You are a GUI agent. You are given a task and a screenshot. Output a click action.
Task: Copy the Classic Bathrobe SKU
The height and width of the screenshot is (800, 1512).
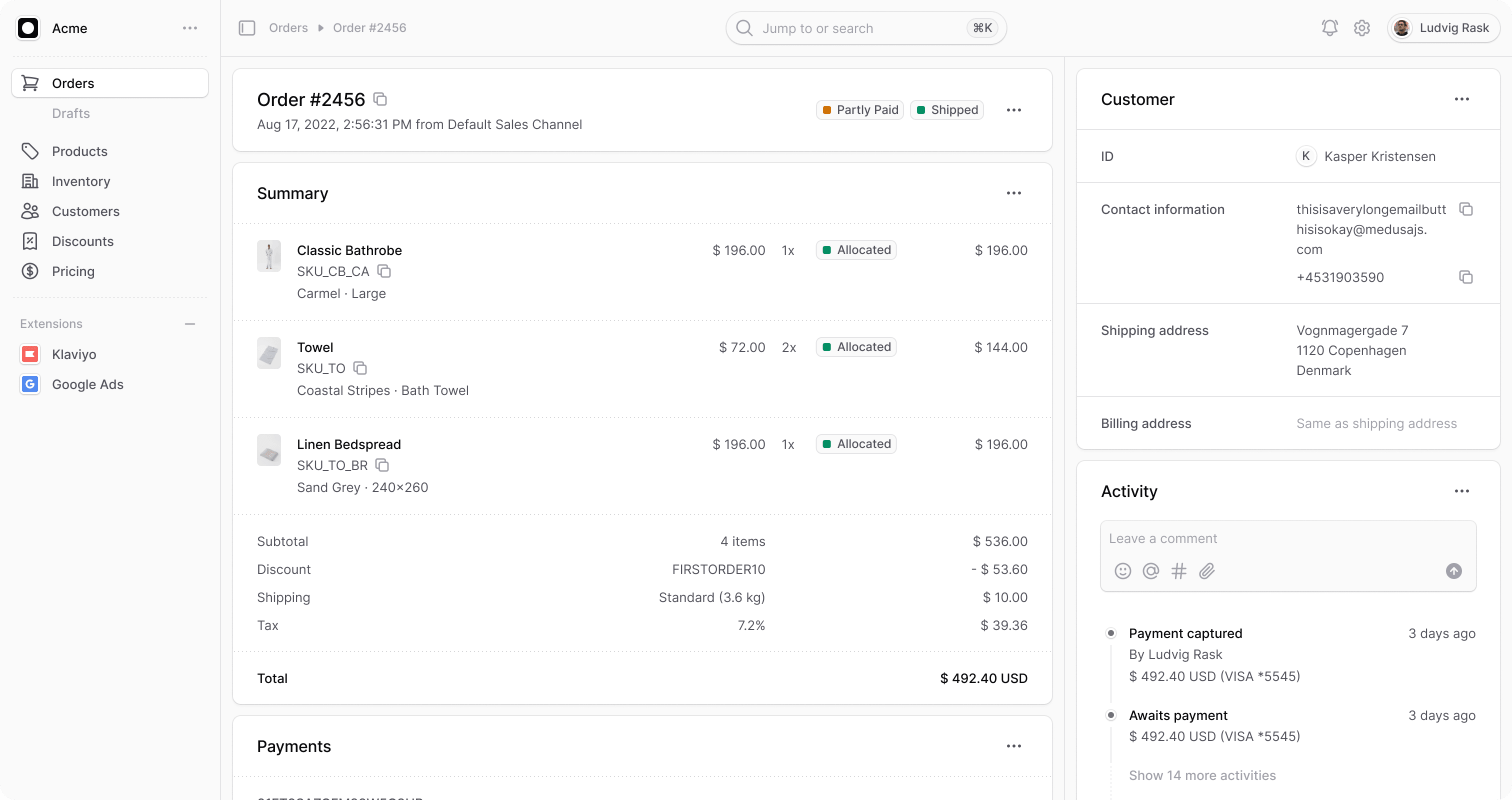[x=384, y=271]
